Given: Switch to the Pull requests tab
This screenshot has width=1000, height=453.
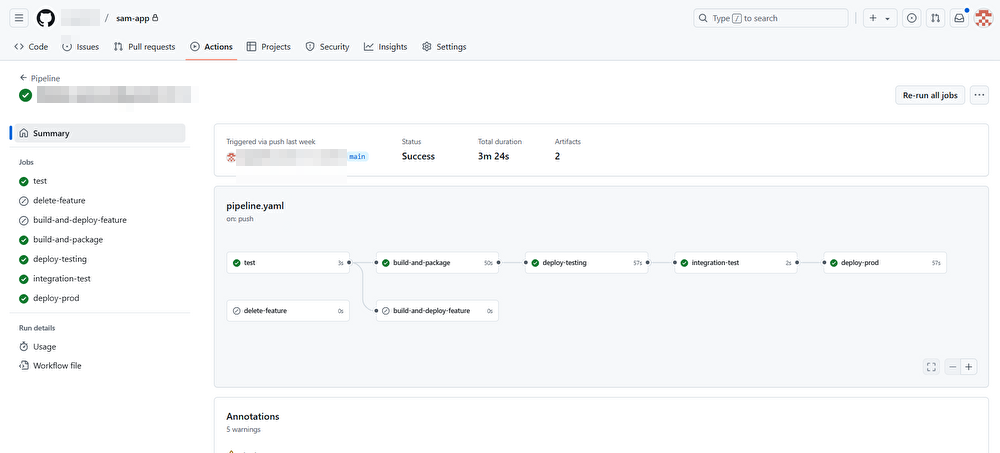Looking at the screenshot, I should (144, 47).
